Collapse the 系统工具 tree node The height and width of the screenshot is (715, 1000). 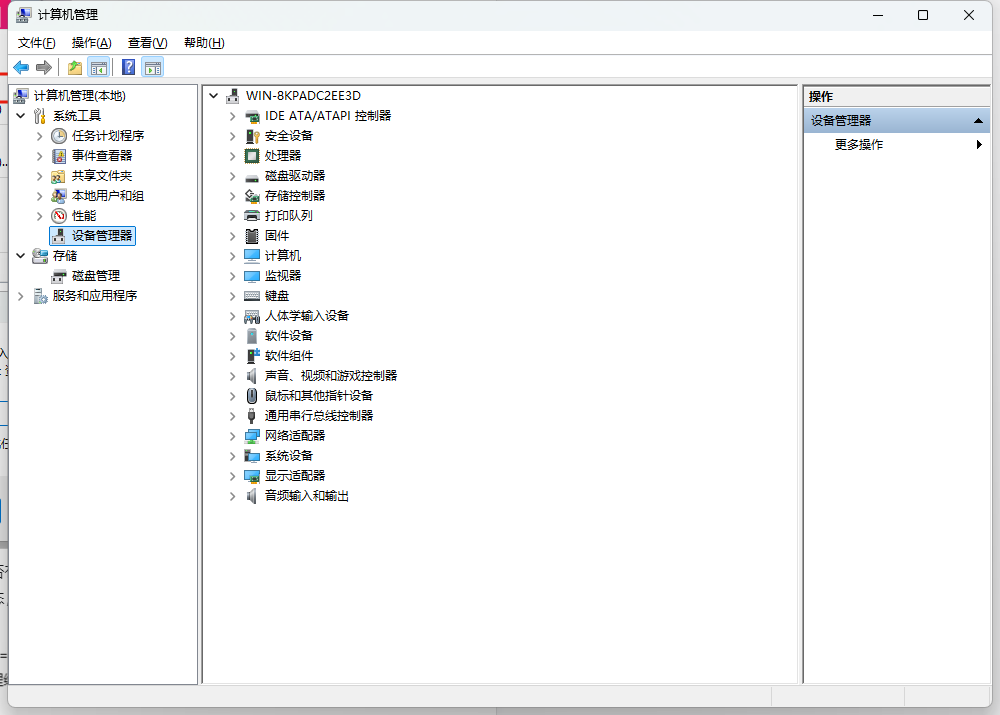coord(21,116)
